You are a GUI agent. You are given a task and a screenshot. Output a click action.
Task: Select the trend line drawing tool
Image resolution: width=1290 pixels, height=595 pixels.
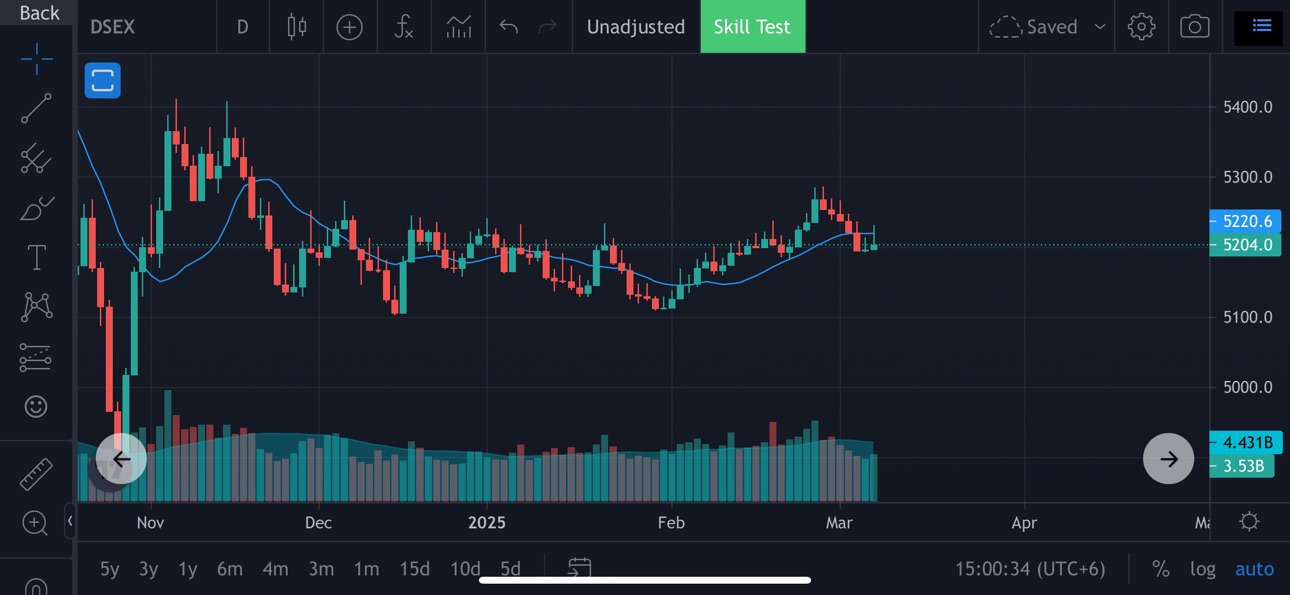(36, 108)
